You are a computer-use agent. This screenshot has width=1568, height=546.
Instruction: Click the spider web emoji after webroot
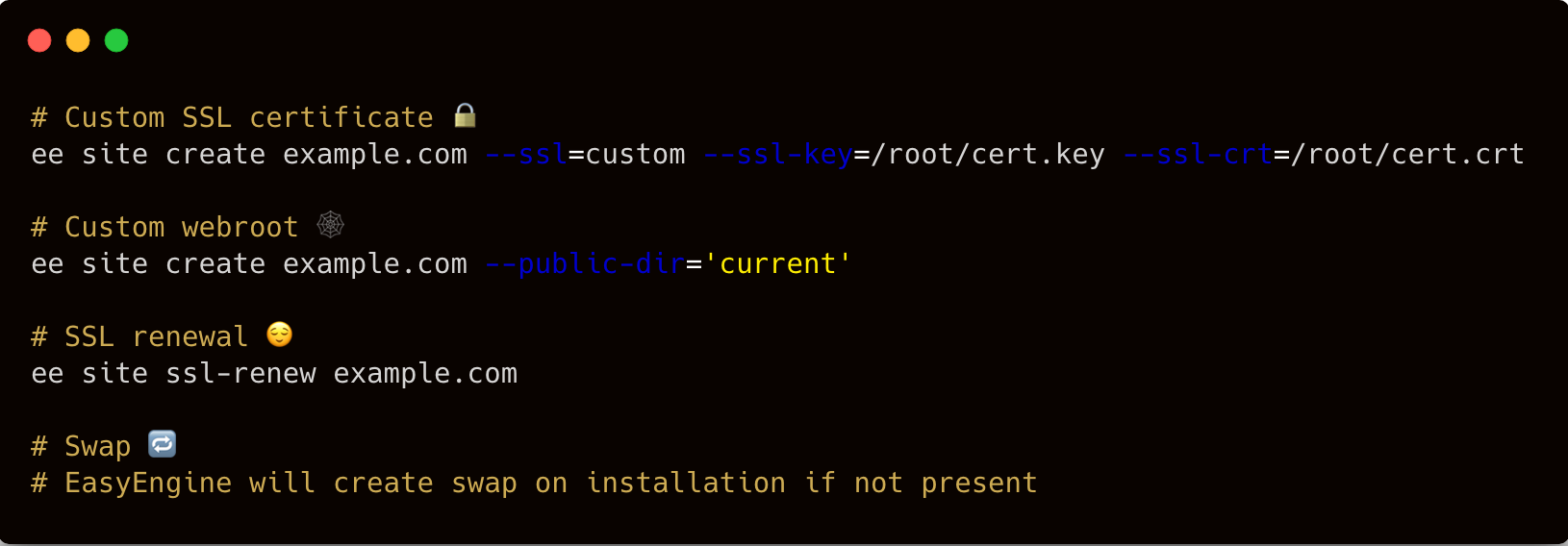(331, 225)
